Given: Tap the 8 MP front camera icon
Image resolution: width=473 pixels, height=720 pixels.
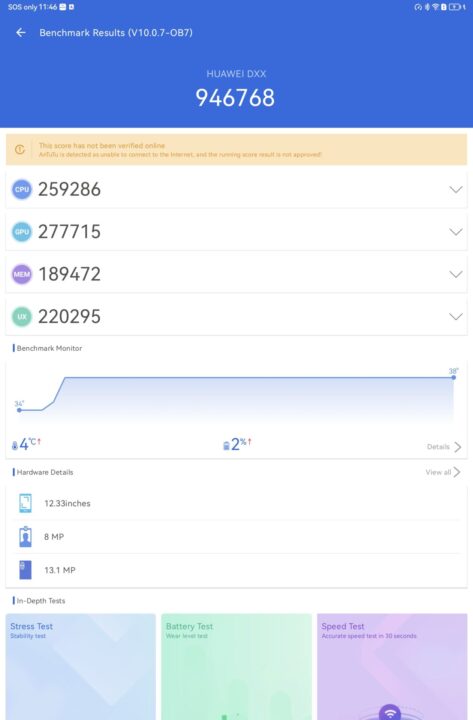Looking at the screenshot, I should [x=25, y=536].
